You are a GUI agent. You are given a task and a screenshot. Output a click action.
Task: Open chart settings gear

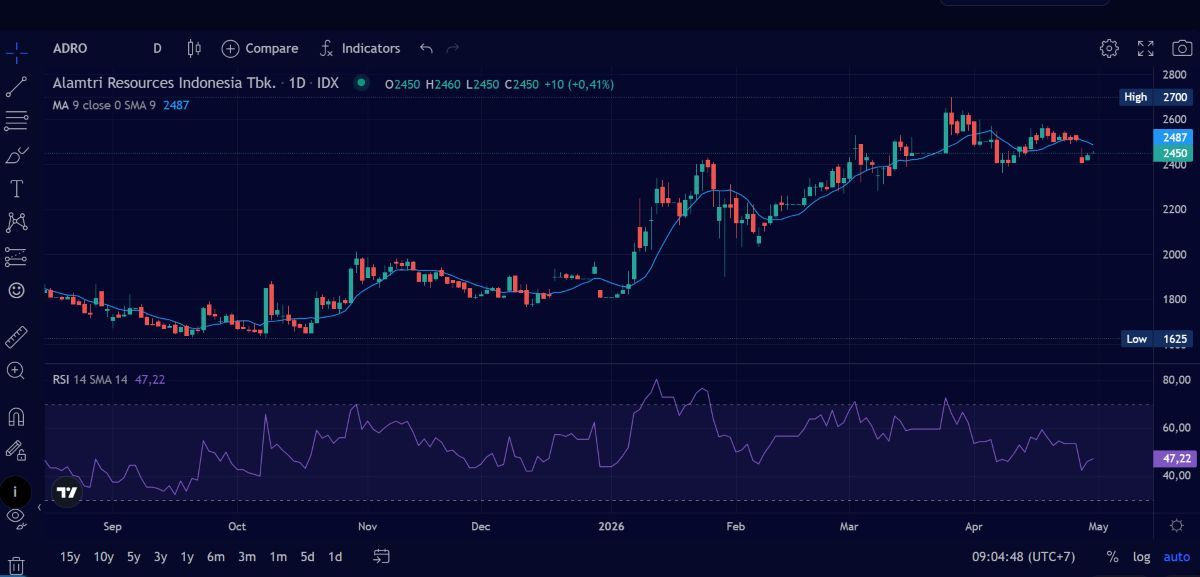(x=1109, y=48)
